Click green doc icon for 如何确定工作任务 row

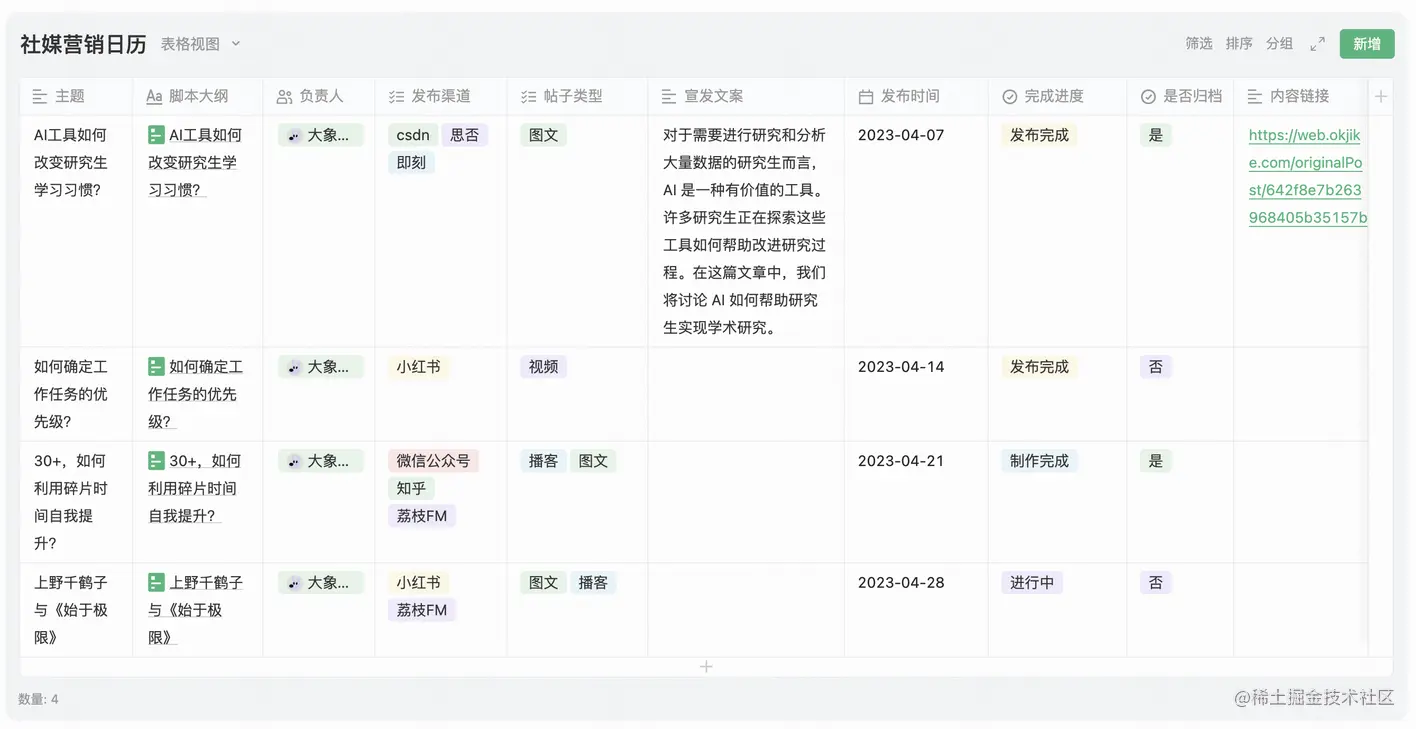156,366
